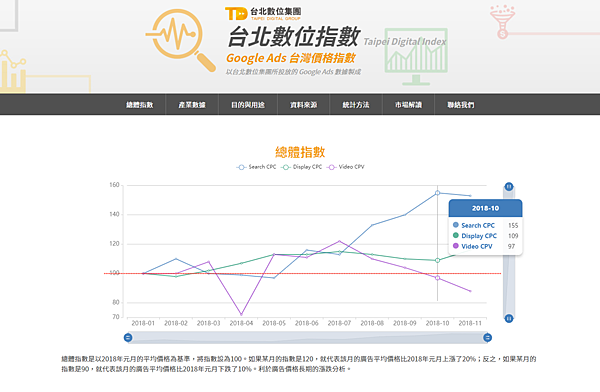Viewport: 600px width, 392px height.
Task: Click the 2018-11 x-axis label
Action: click(x=470, y=323)
